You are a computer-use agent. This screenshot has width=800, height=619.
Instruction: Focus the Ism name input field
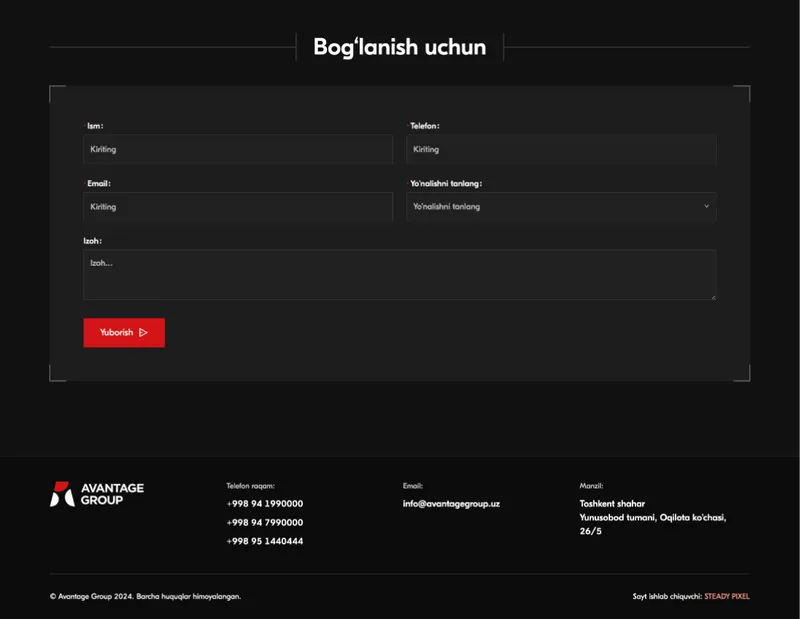point(238,149)
